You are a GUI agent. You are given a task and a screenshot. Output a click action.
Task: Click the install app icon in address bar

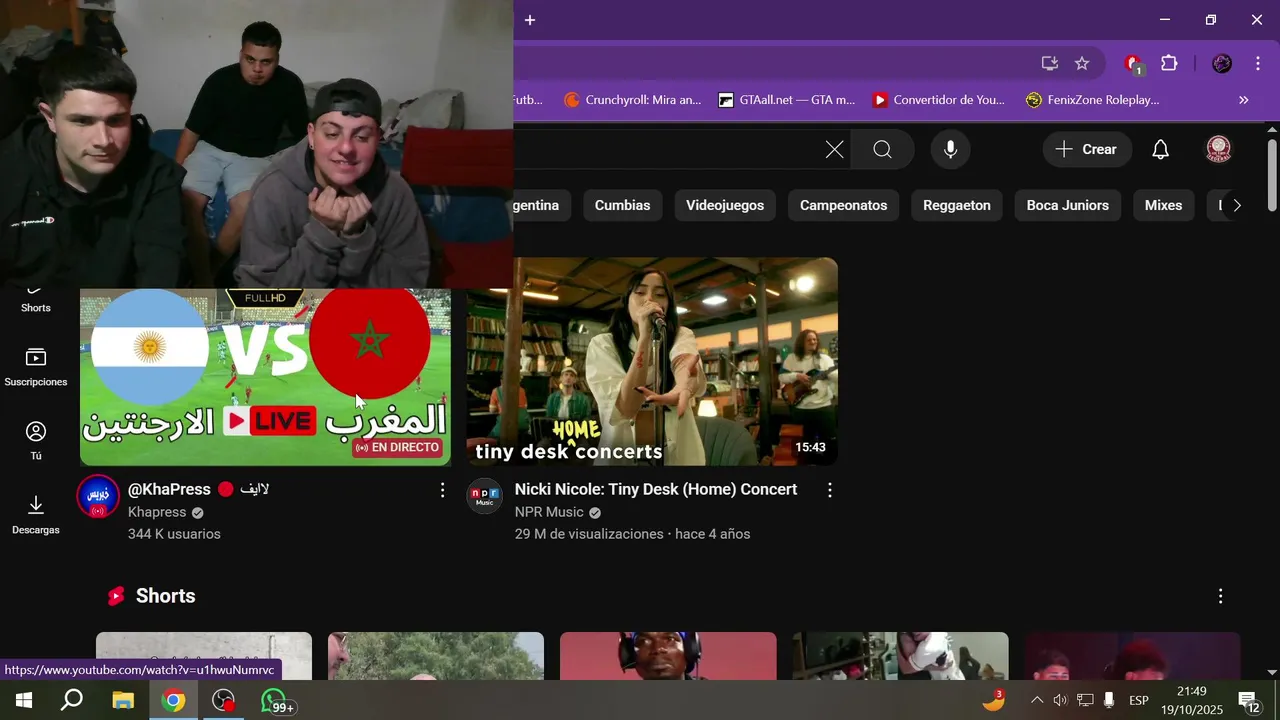pyautogui.click(x=1049, y=63)
